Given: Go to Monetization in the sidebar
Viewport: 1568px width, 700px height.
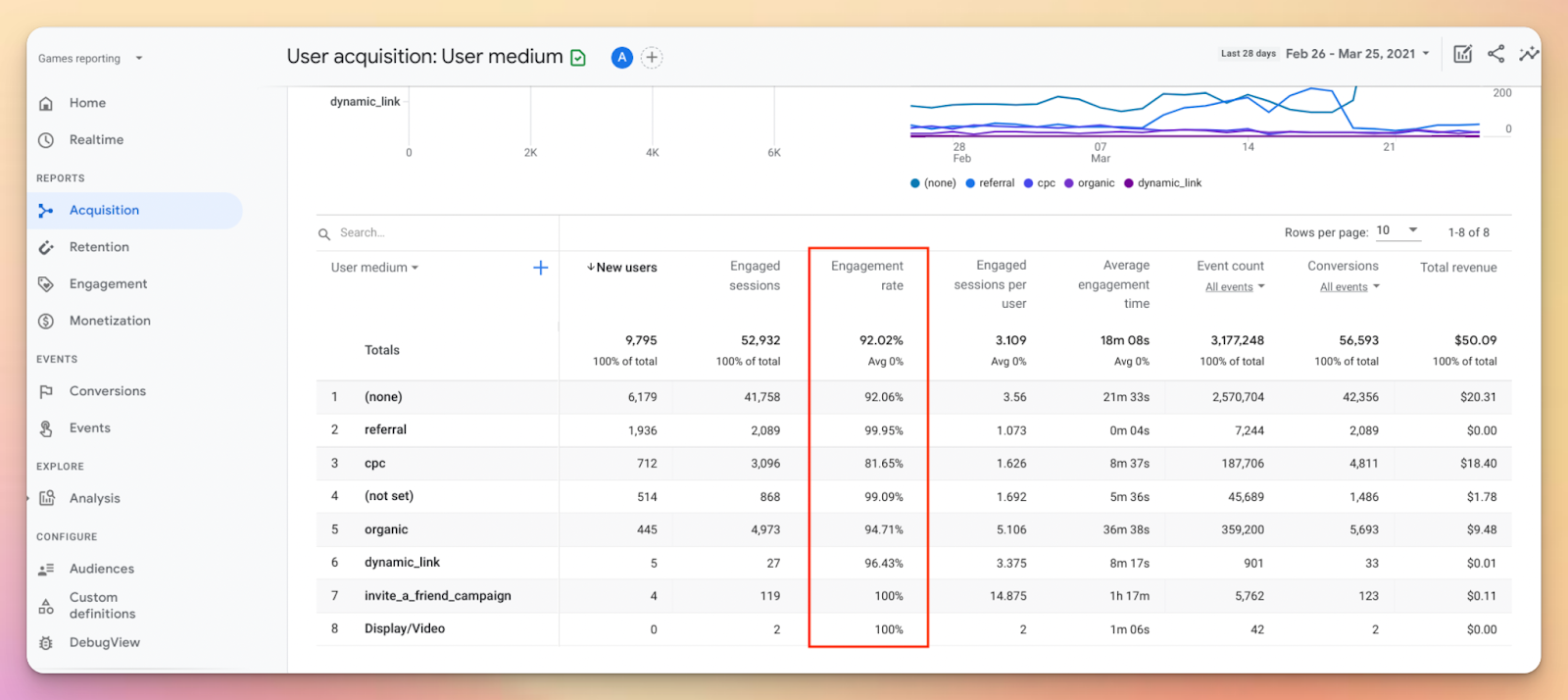Looking at the screenshot, I should [x=110, y=321].
